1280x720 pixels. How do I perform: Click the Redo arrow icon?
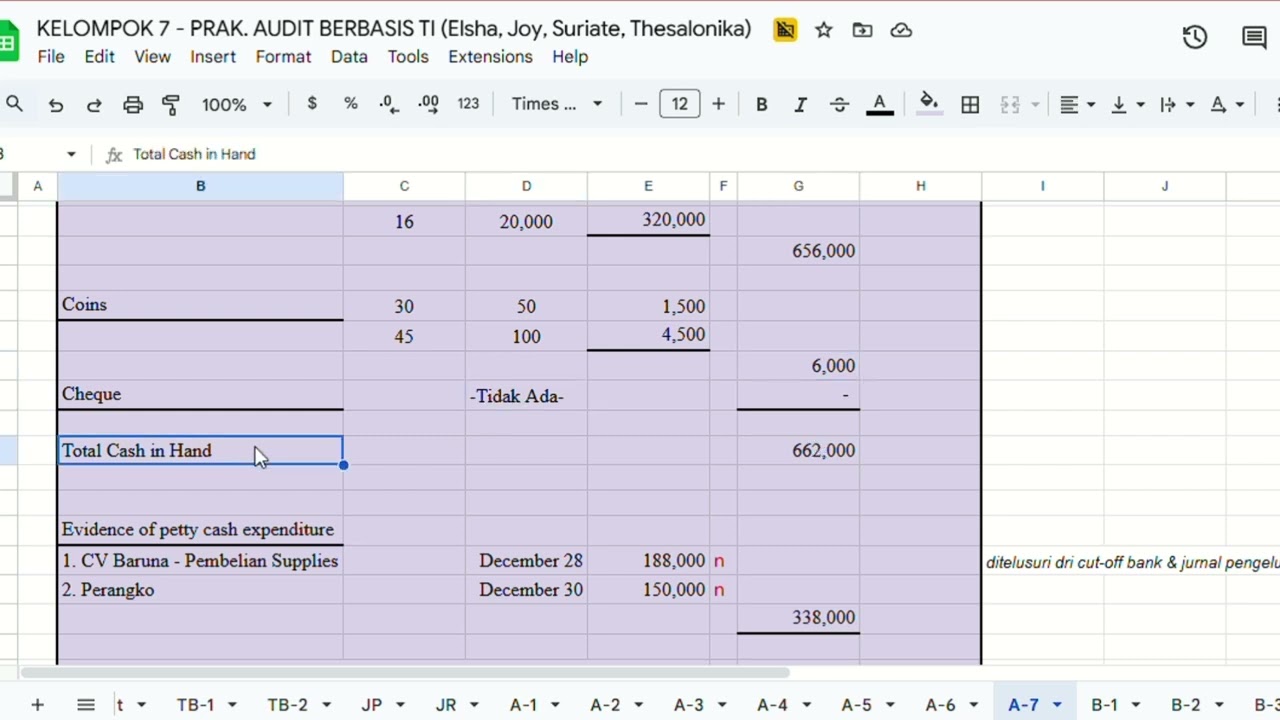click(x=94, y=104)
